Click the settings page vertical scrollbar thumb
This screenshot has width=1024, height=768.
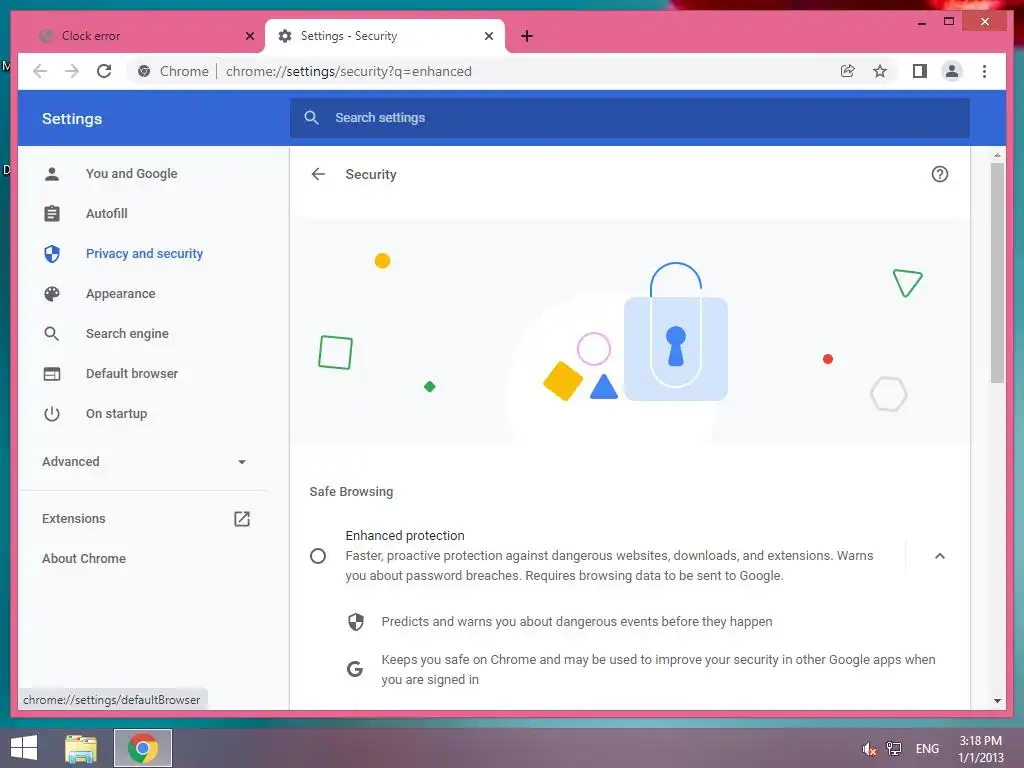click(x=997, y=272)
